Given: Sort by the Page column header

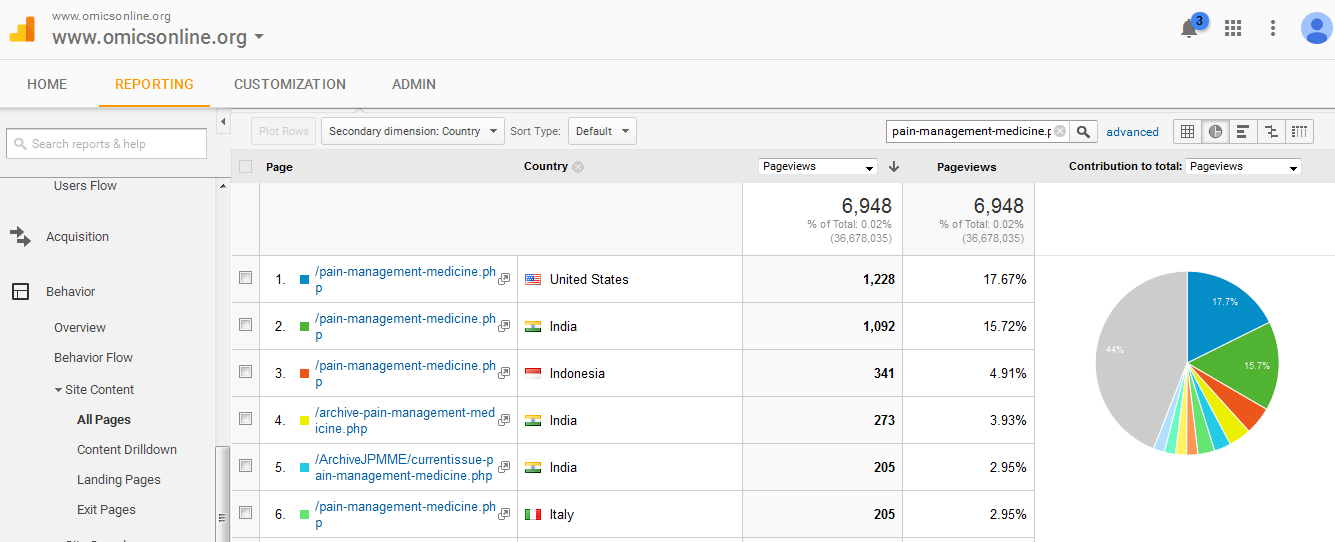Looking at the screenshot, I should 279,167.
